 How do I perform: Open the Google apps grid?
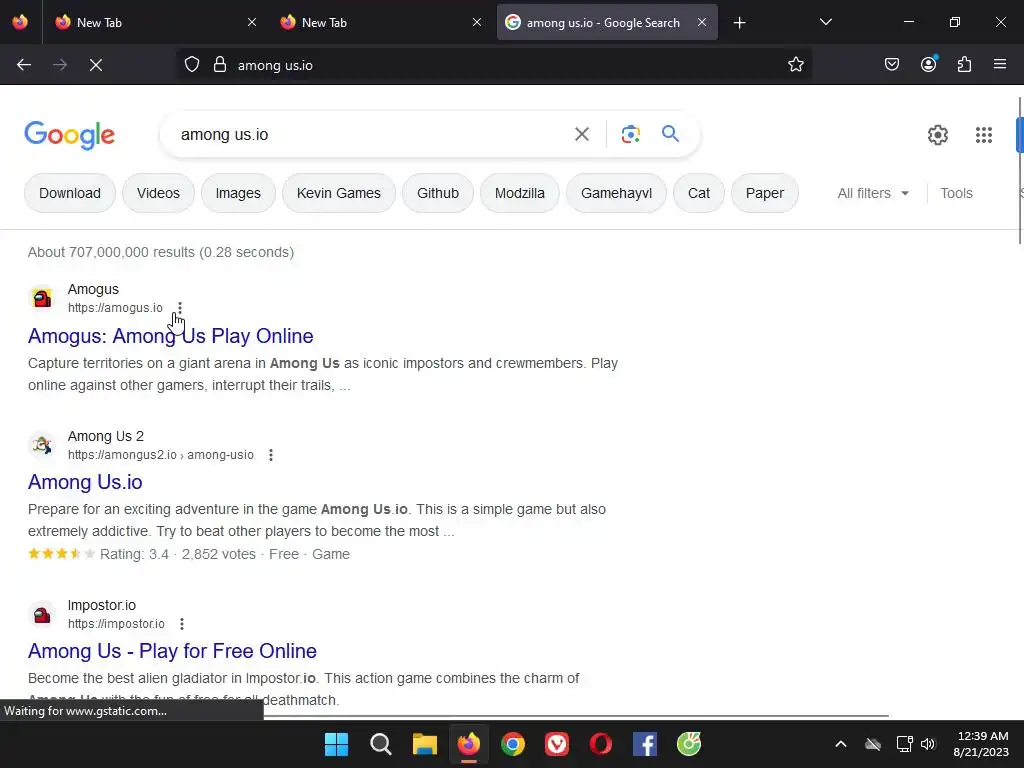[984, 135]
